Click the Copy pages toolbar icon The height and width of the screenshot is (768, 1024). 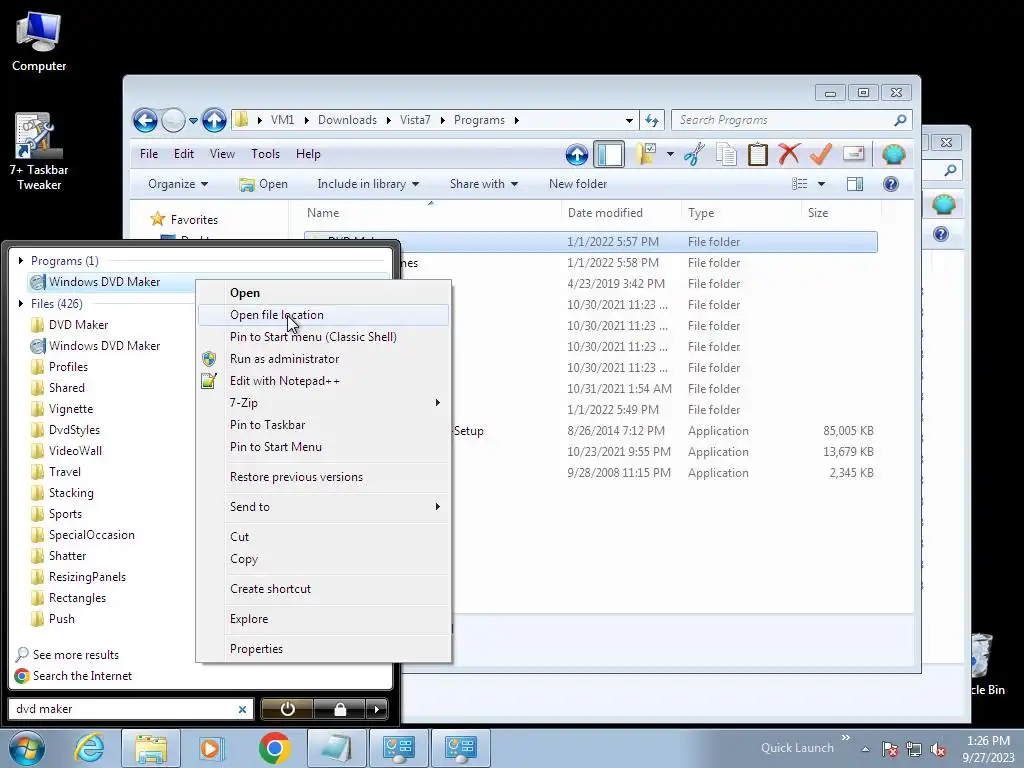[x=726, y=155]
